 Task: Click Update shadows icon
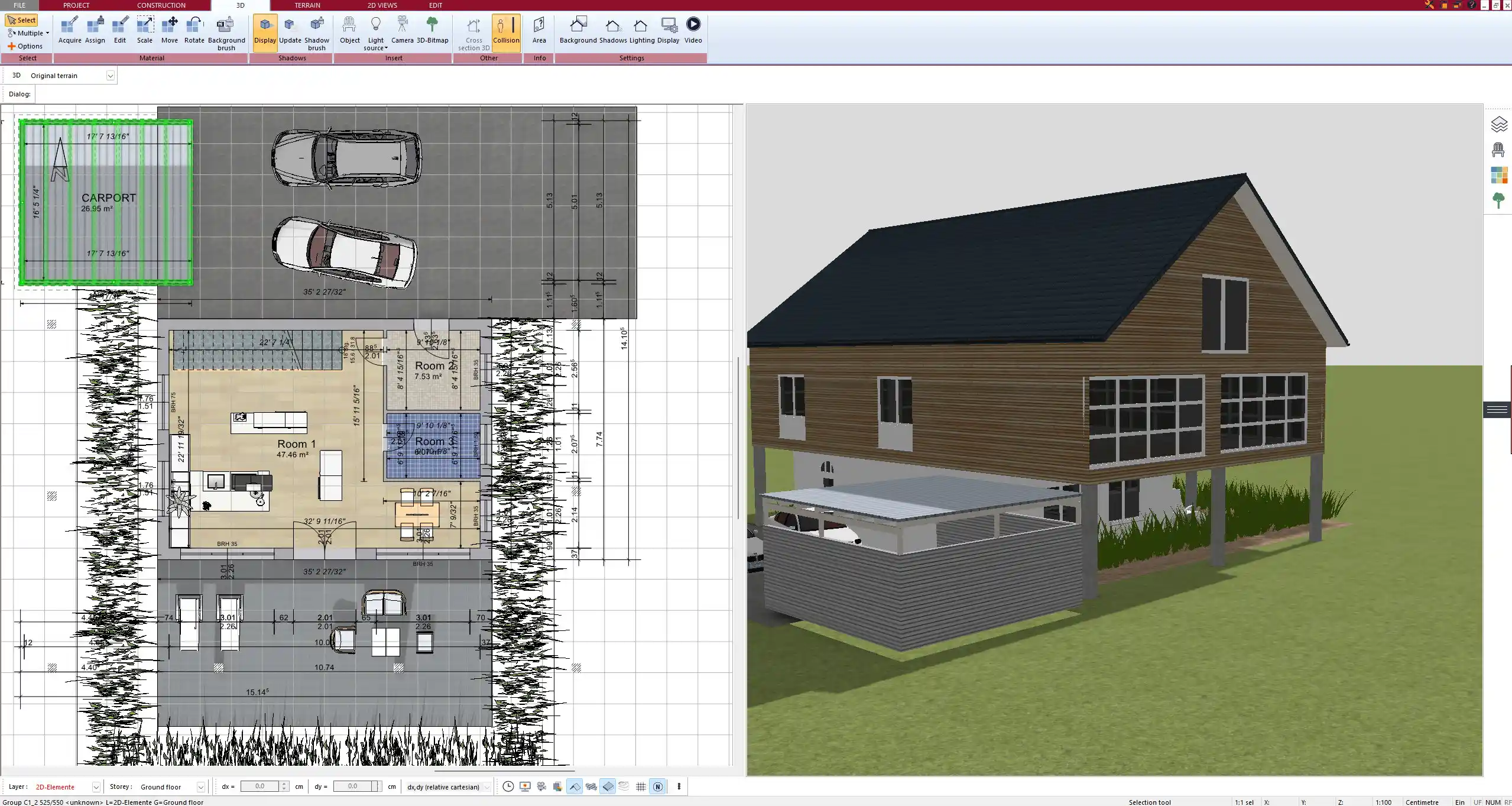point(290,31)
